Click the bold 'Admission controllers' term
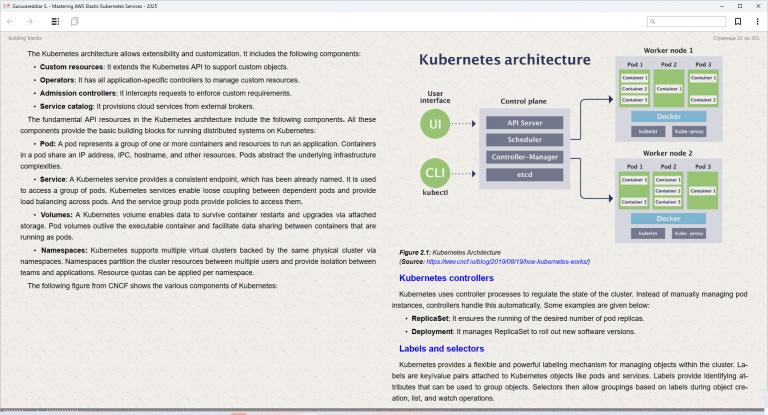768x415 pixels. coord(78,94)
